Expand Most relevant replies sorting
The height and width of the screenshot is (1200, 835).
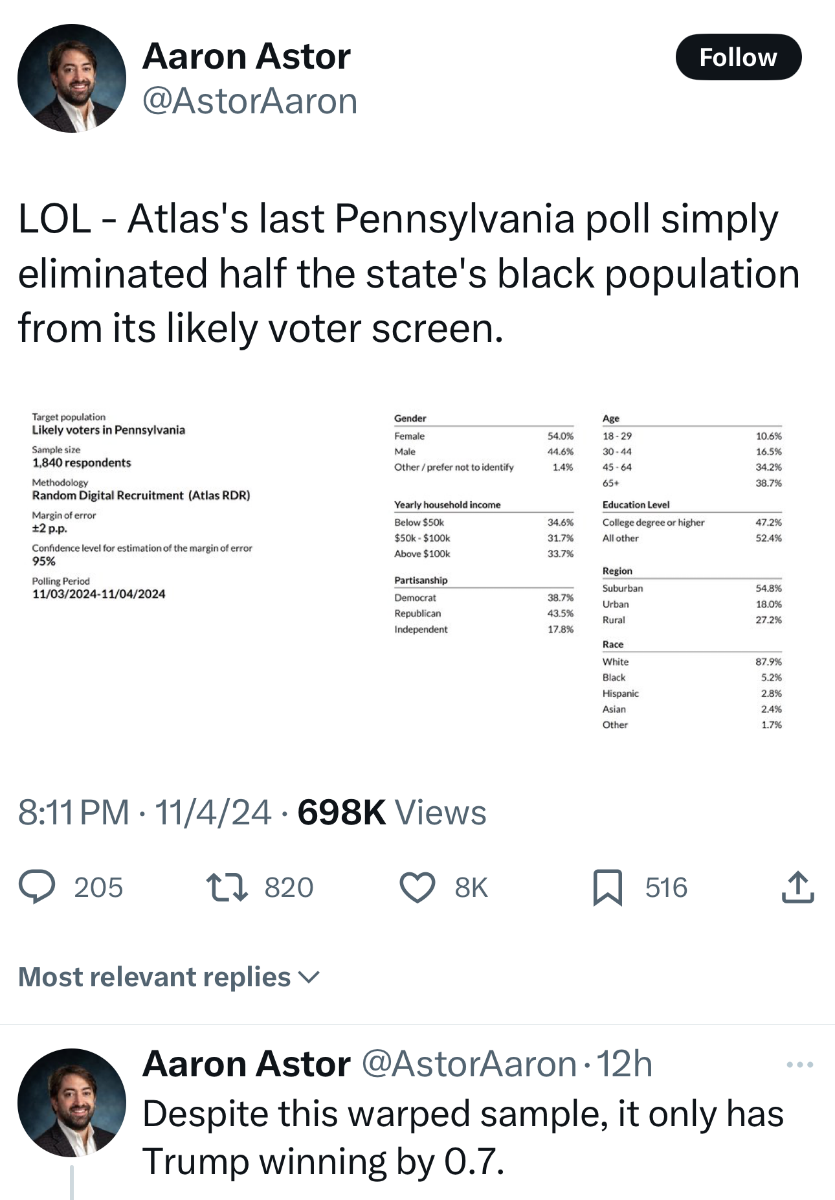(x=169, y=977)
